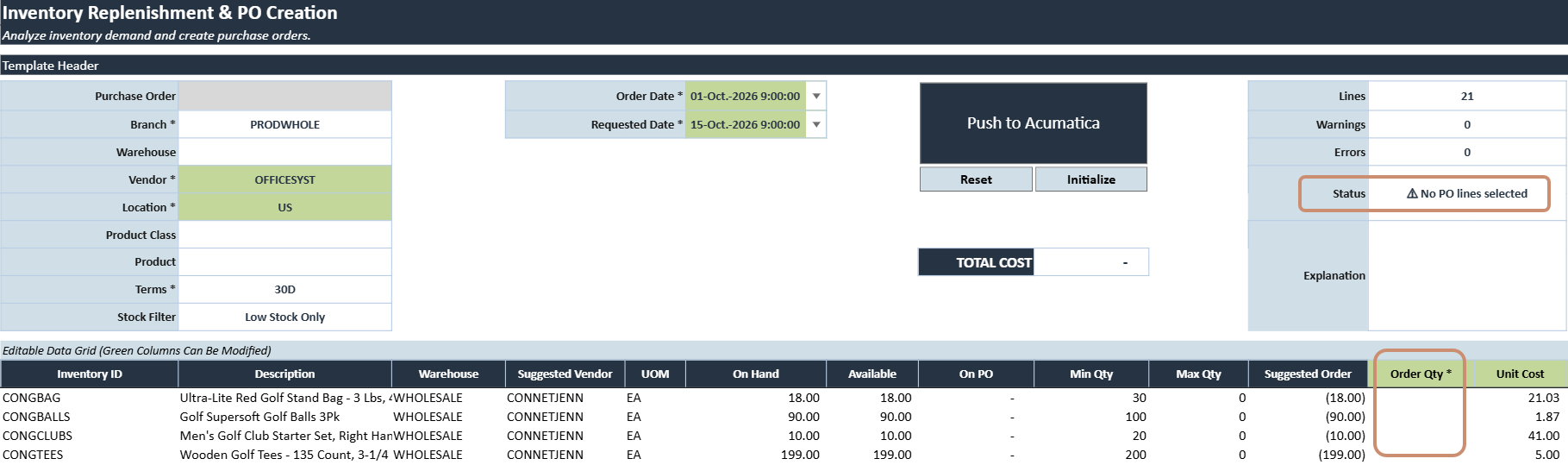
Task: Click Men's Golf Club Starter Set description
Action: [284, 436]
